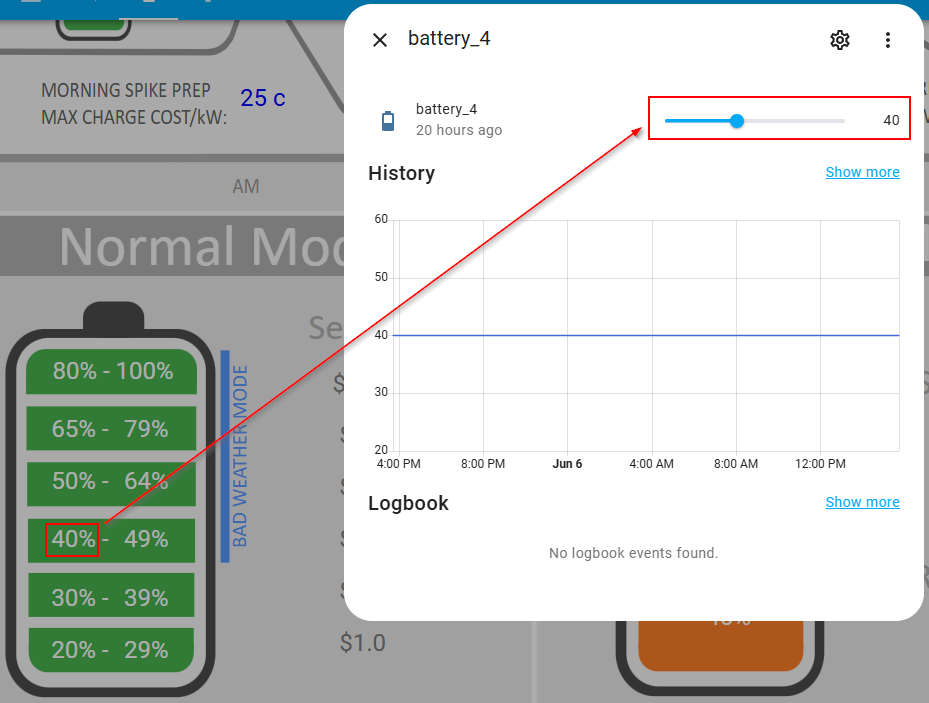Select the 20% - 29% battery segment

(x=112, y=650)
